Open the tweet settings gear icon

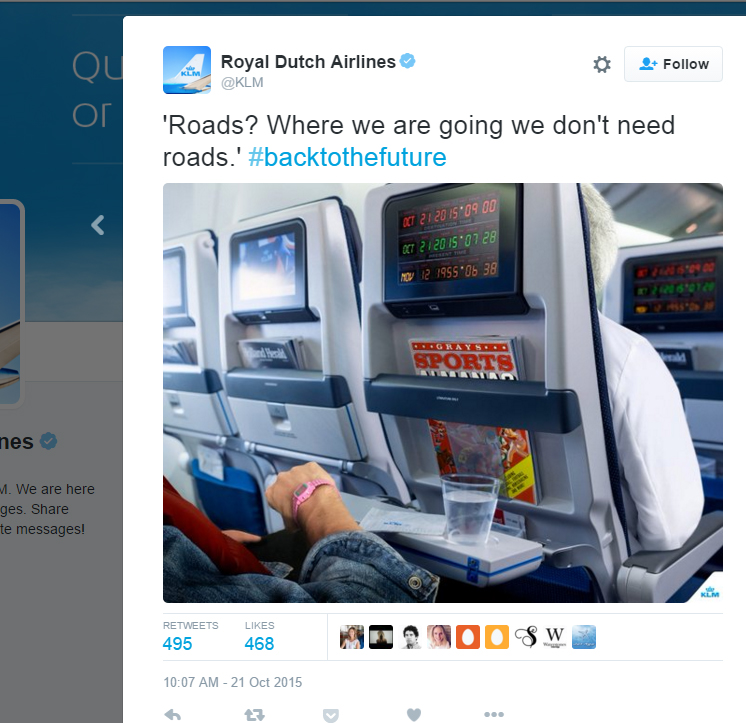pos(602,64)
